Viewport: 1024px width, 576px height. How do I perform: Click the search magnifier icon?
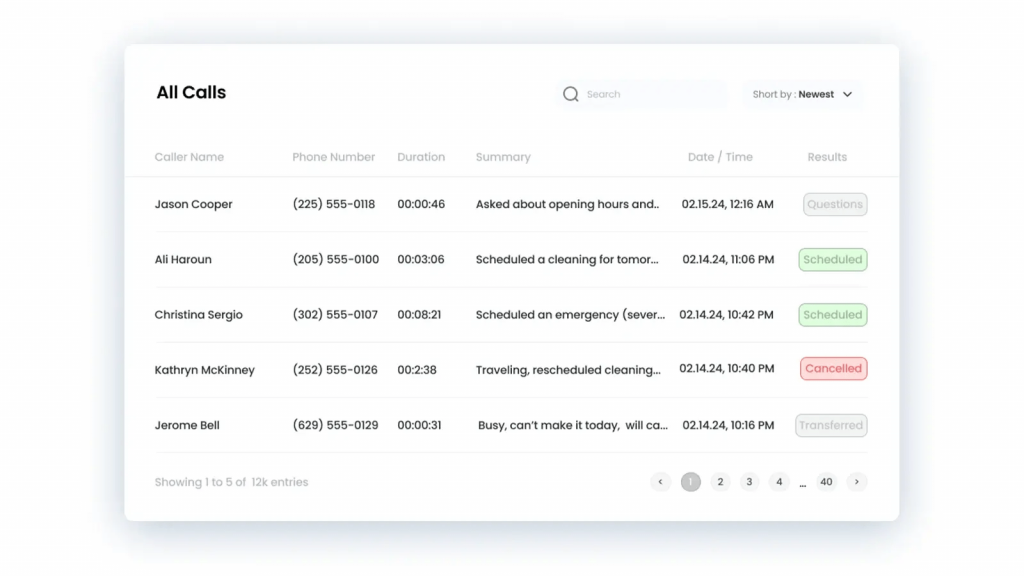pos(570,93)
